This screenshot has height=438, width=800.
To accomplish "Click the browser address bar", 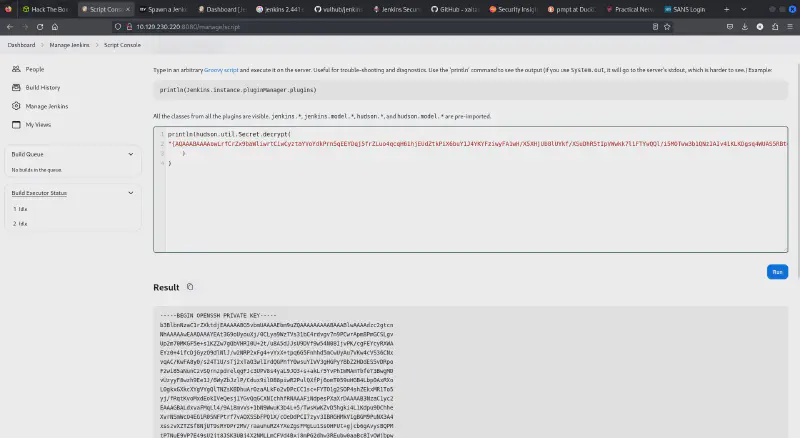I will pyautogui.click(x=300, y=25).
